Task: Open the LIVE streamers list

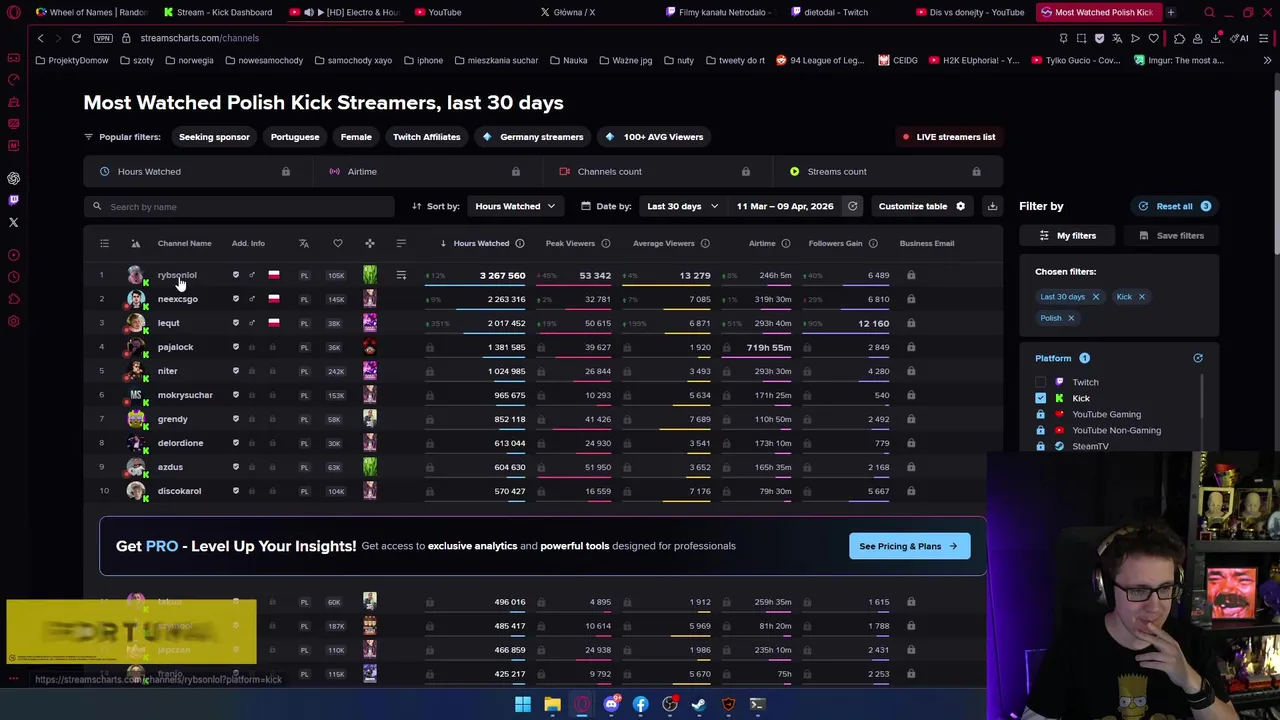Action: (x=948, y=137)
